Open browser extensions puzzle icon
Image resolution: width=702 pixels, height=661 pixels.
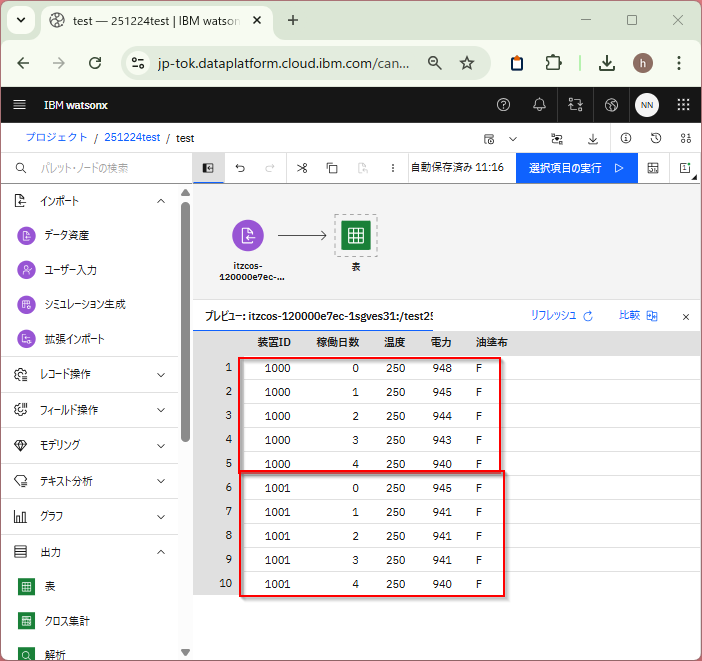(x=553, y=63)
